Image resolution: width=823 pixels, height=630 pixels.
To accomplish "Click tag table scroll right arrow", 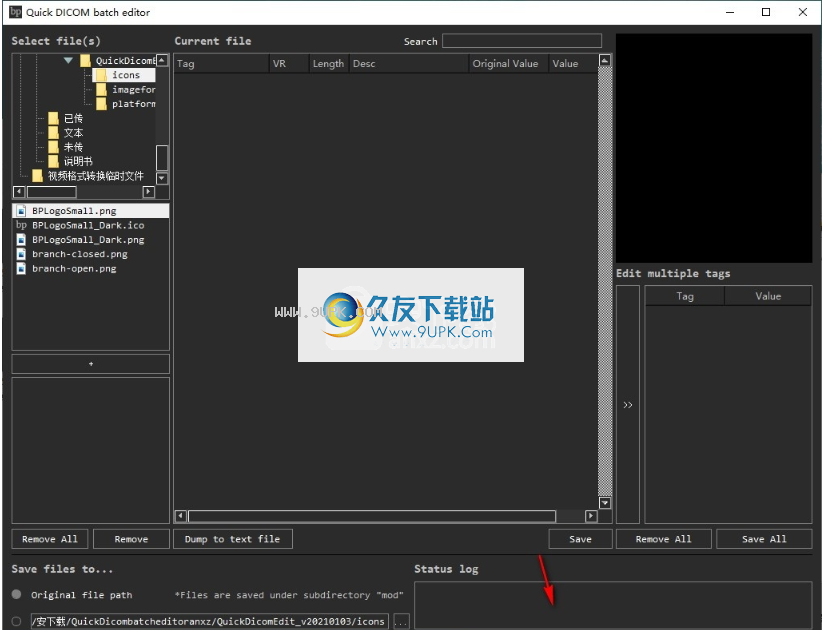I will 591,516.
